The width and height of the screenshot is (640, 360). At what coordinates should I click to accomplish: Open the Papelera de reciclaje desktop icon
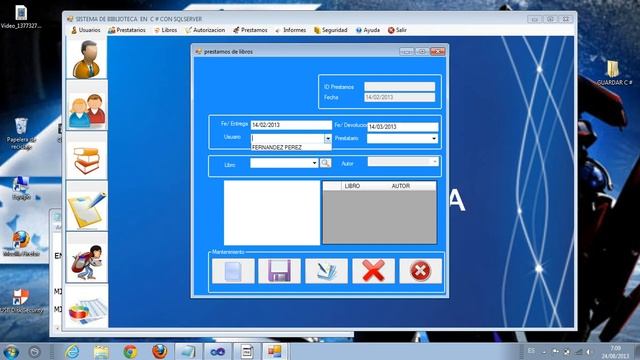tap(21, 133)
